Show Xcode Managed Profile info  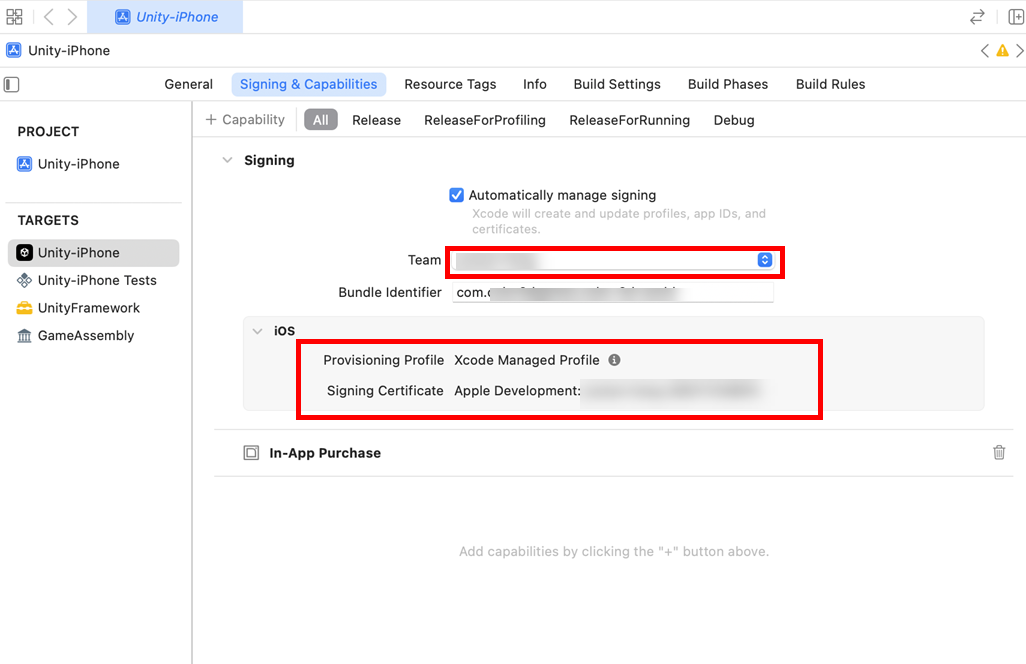pos(614,360)
